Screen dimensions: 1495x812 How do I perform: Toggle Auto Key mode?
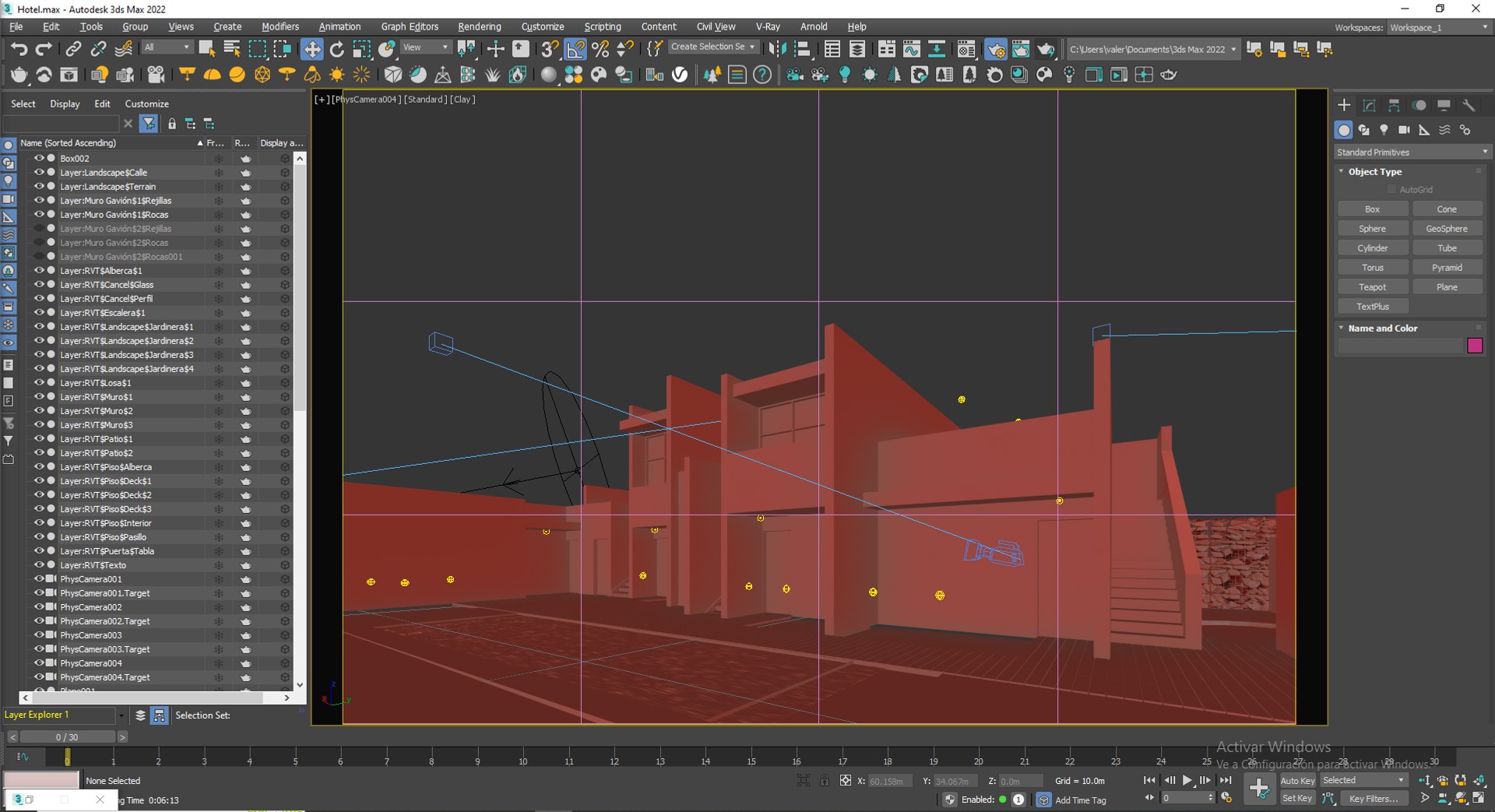[1297, 781]
